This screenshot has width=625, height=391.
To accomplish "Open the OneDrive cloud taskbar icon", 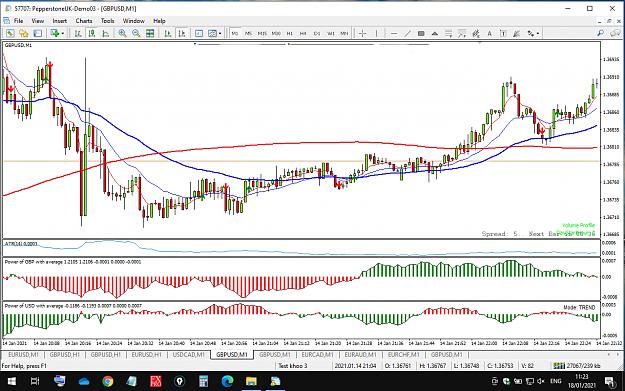I will click(x=84, y=381).
